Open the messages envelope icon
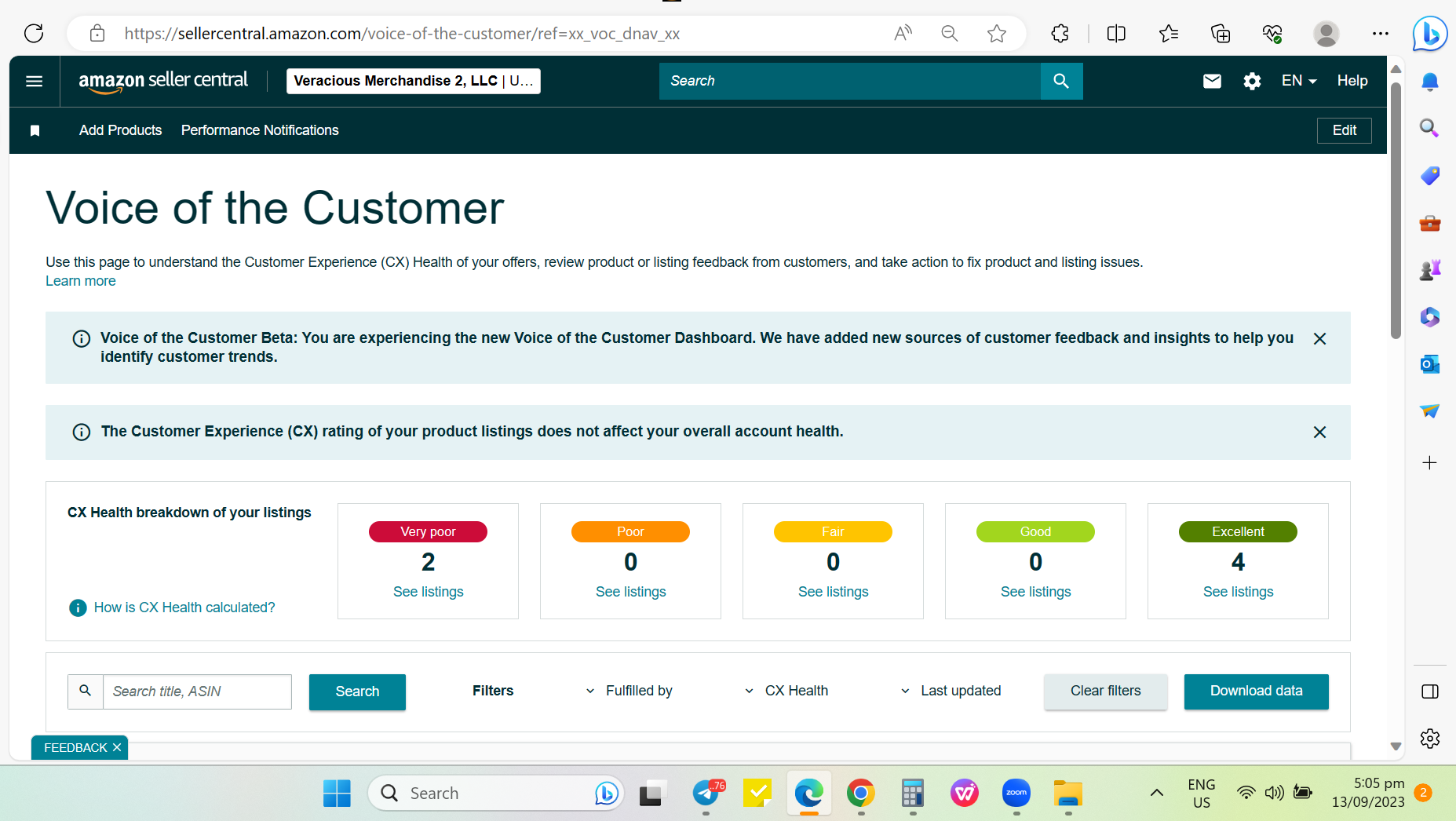 pos(1212,81)
